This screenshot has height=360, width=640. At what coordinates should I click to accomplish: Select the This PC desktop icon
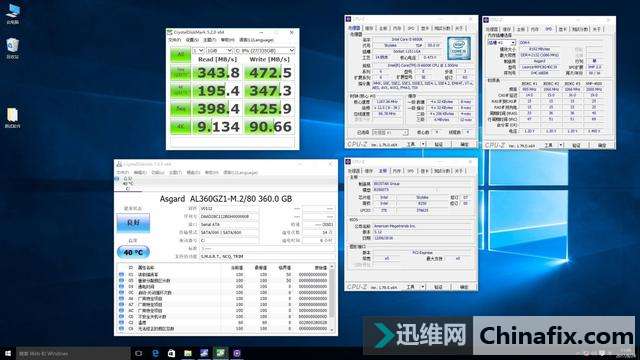click(x=13, y=14)
